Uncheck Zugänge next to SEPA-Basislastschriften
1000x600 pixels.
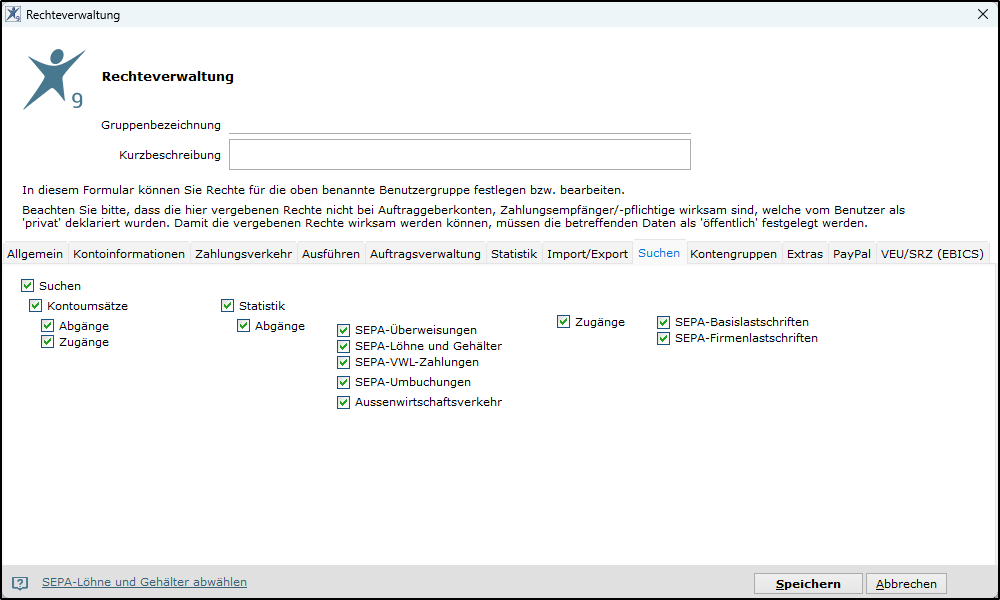563,321
